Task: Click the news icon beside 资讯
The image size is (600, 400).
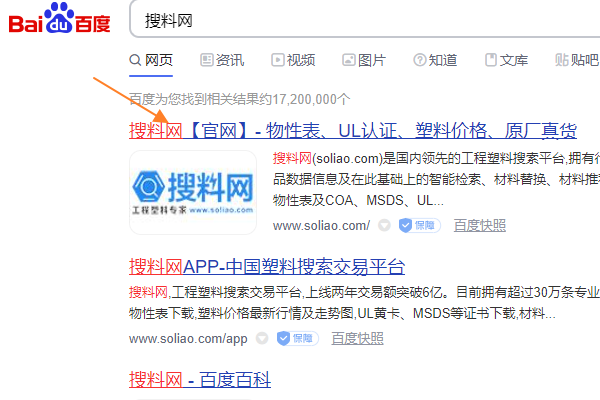Action: [207, 60]
